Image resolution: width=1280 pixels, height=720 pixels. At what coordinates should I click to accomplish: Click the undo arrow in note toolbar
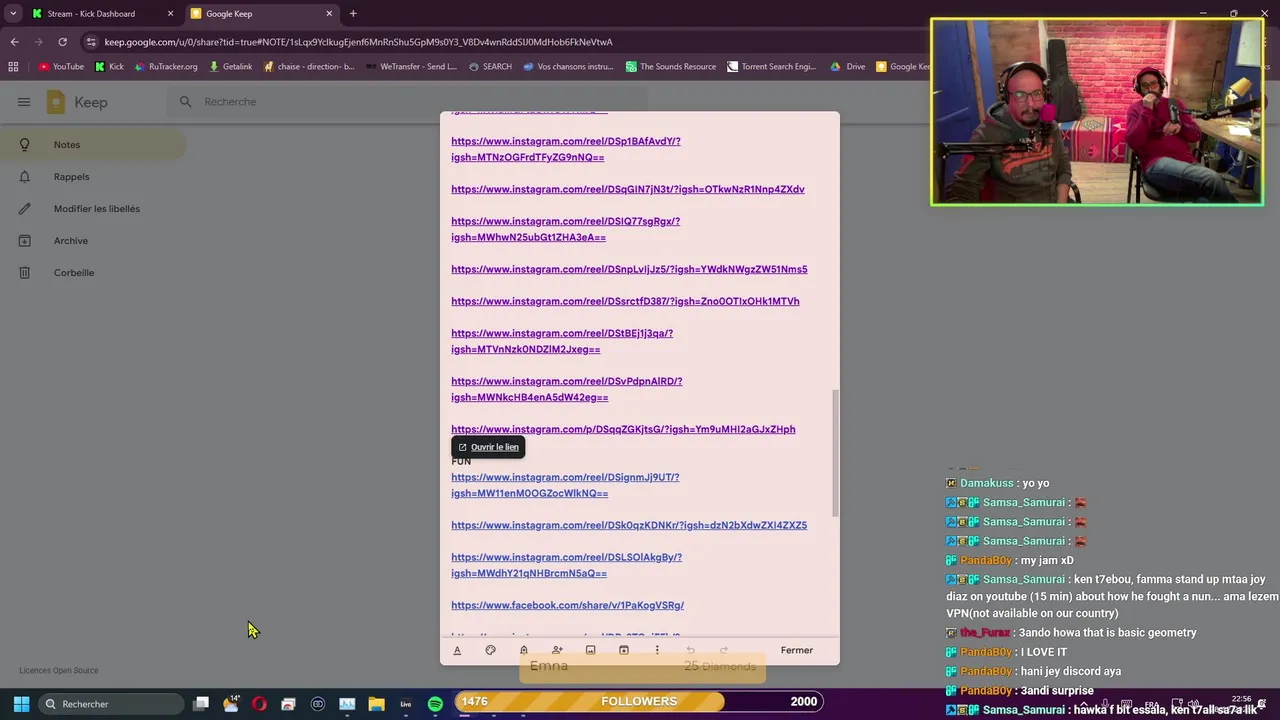[690, 650]
